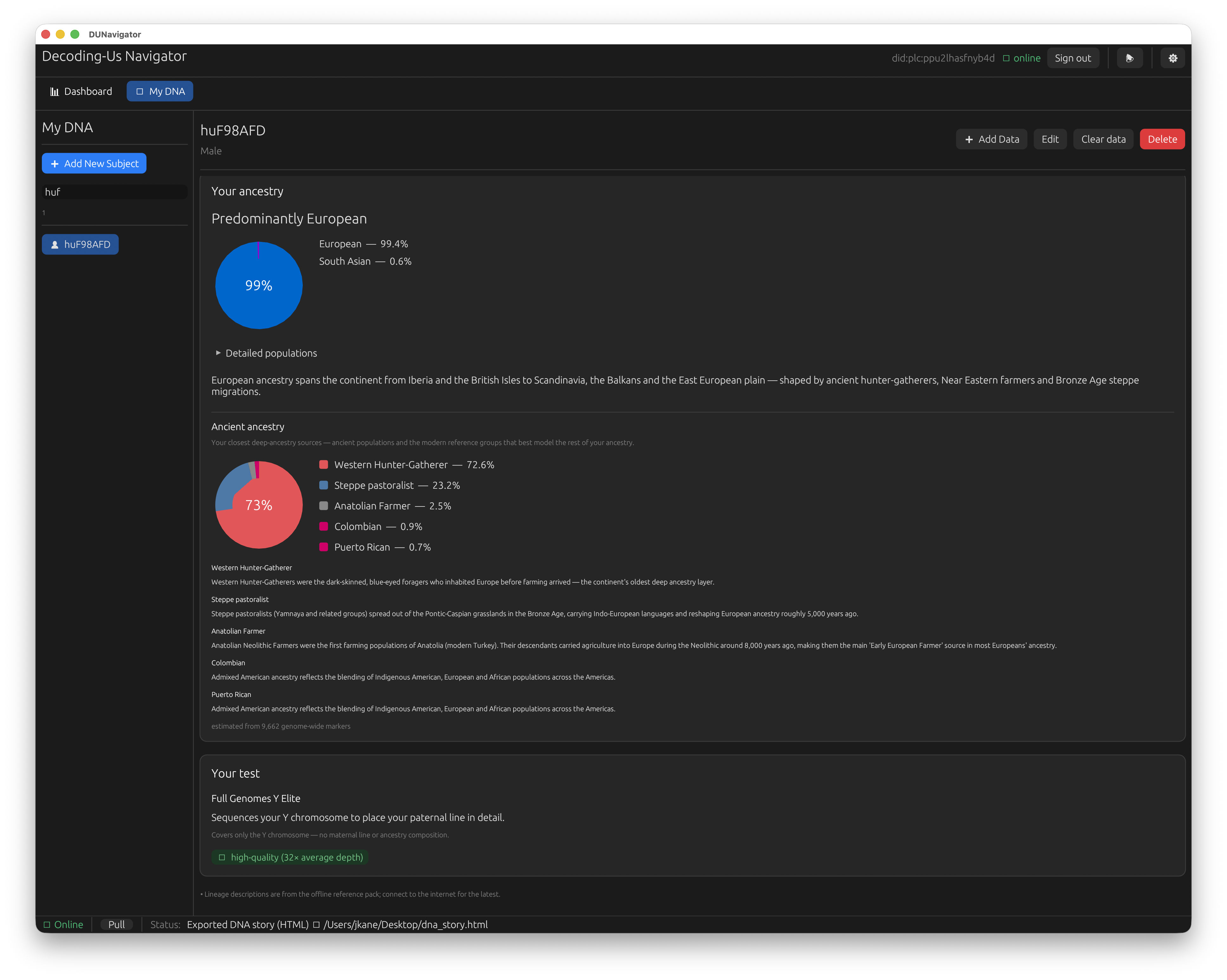Toggle the Online indicator in status bar
The width and height of the screenshot is (1227, 980).
[x=64, y=924]
